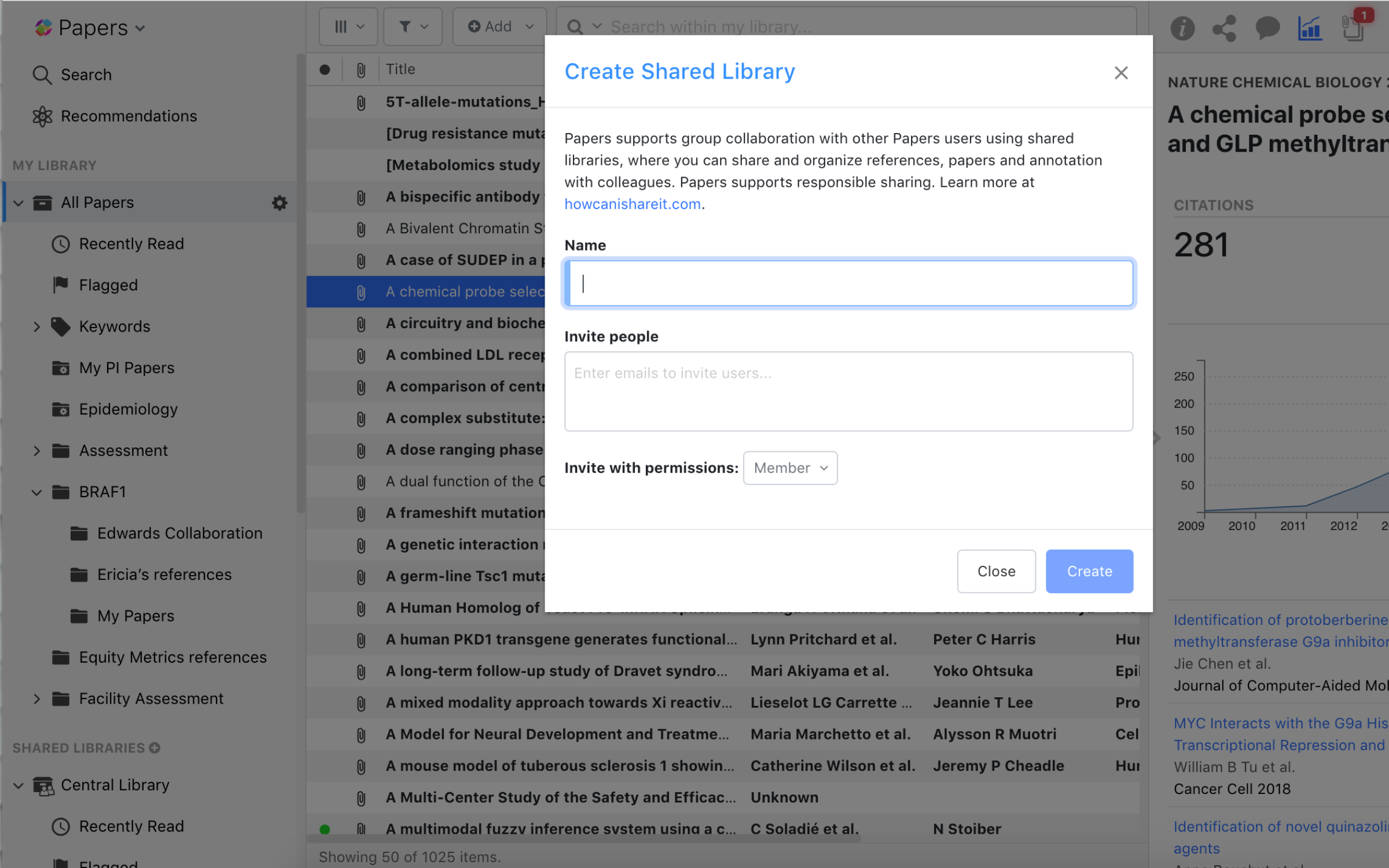Click the sidebar Search item
1389x868 pixels.
click(86, 75)
